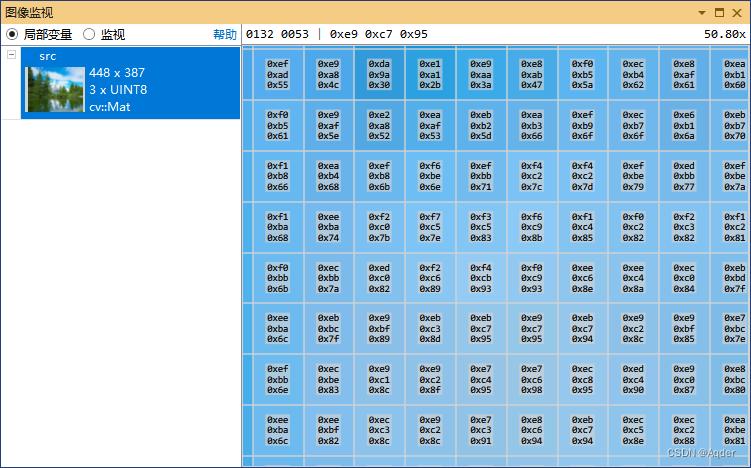Select the src variable name label
Image resolution: width=751 pixels, height=468 pixels.
click(47, 56)
